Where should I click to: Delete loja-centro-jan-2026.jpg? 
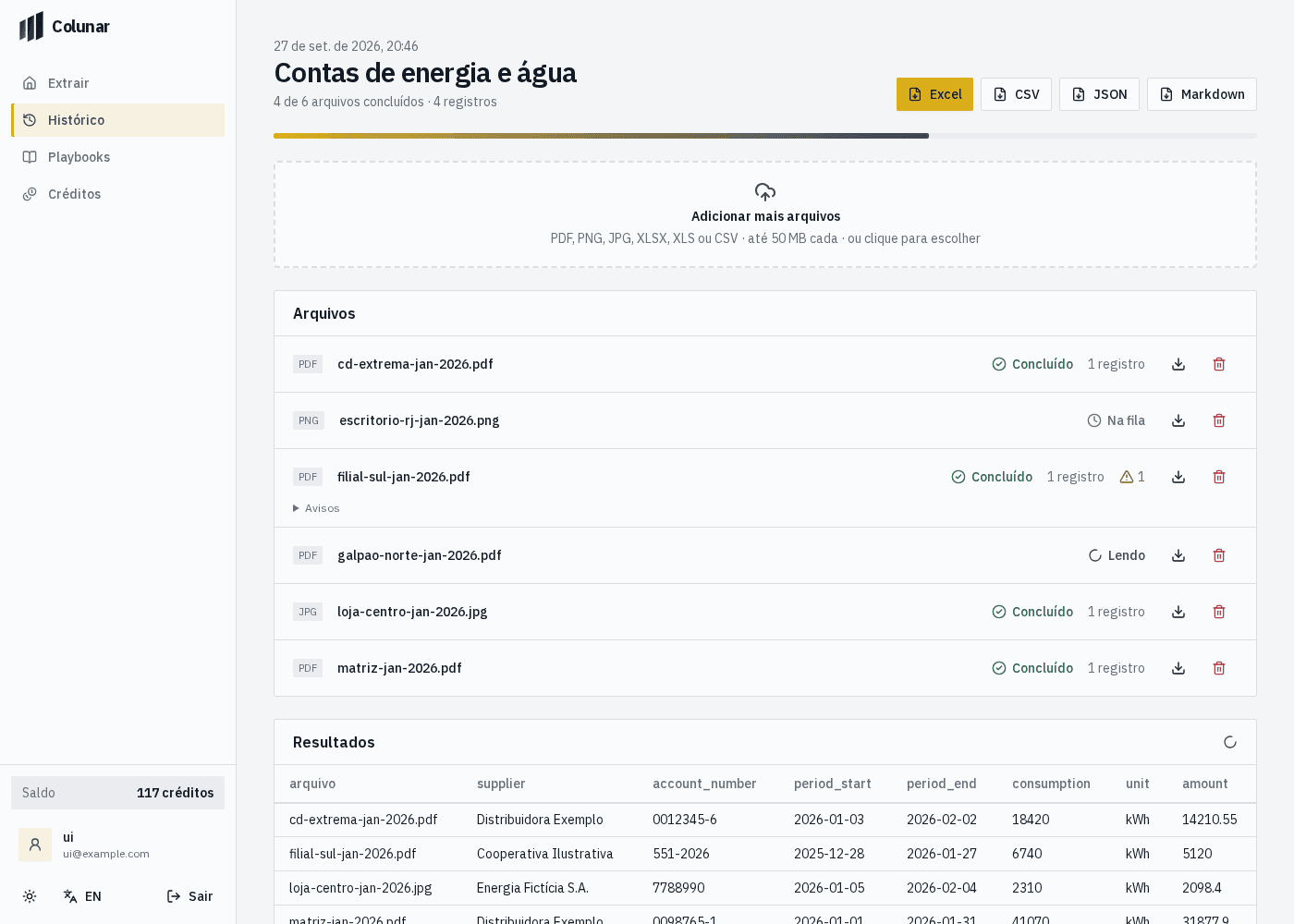click(x=1219, y=612)
